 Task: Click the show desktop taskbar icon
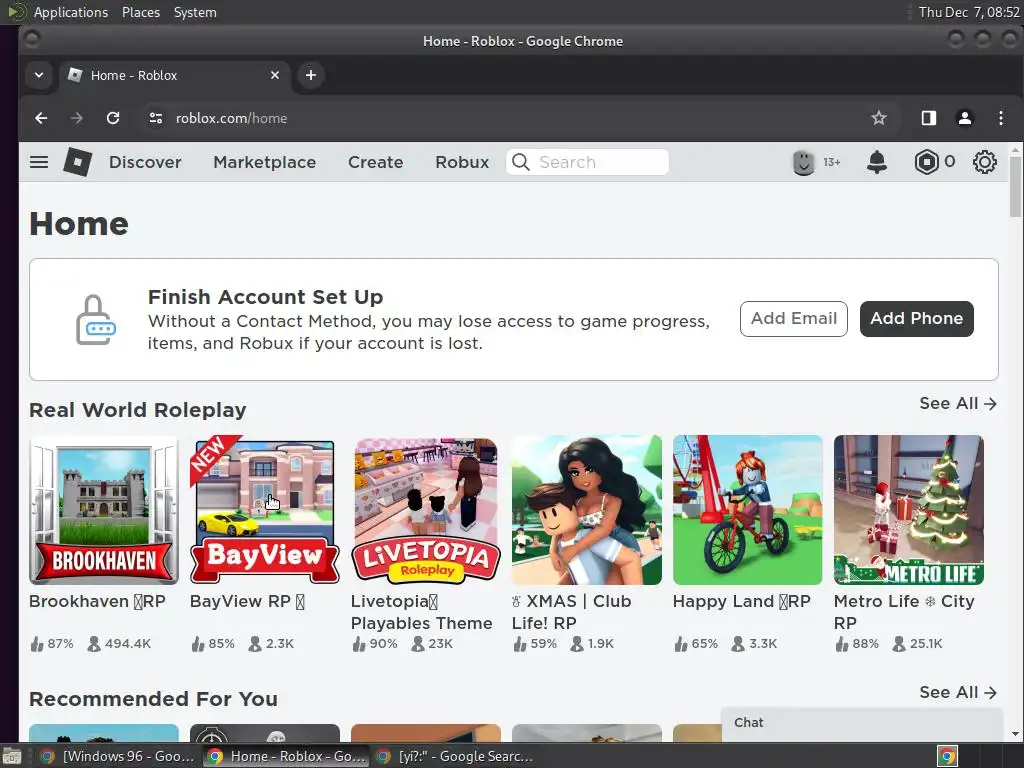(x=12, y=756)
